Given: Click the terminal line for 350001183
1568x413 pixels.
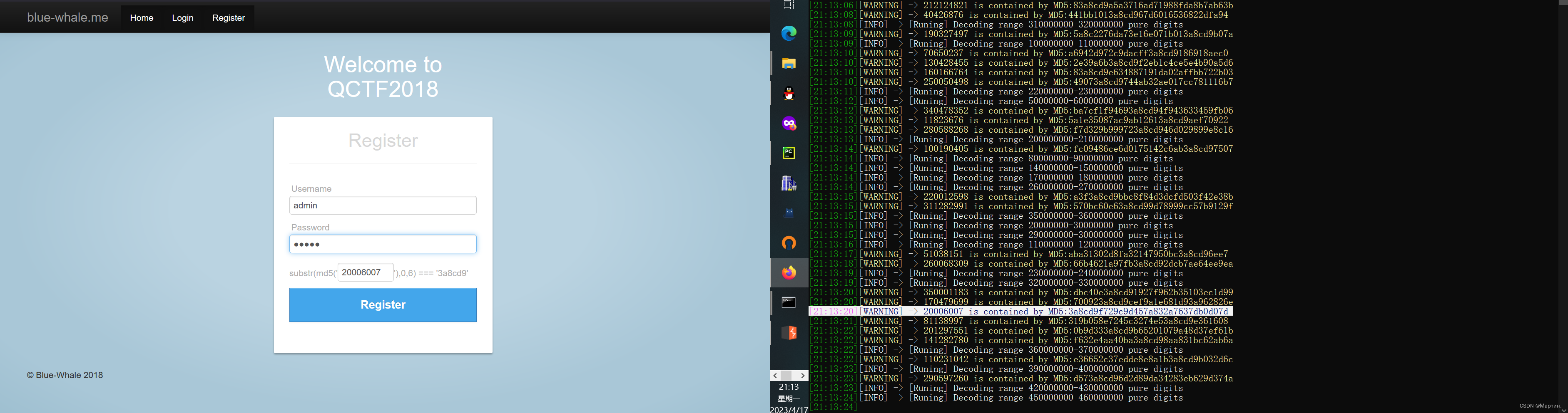Looking at the screenshot, I should click(1021, 292).
